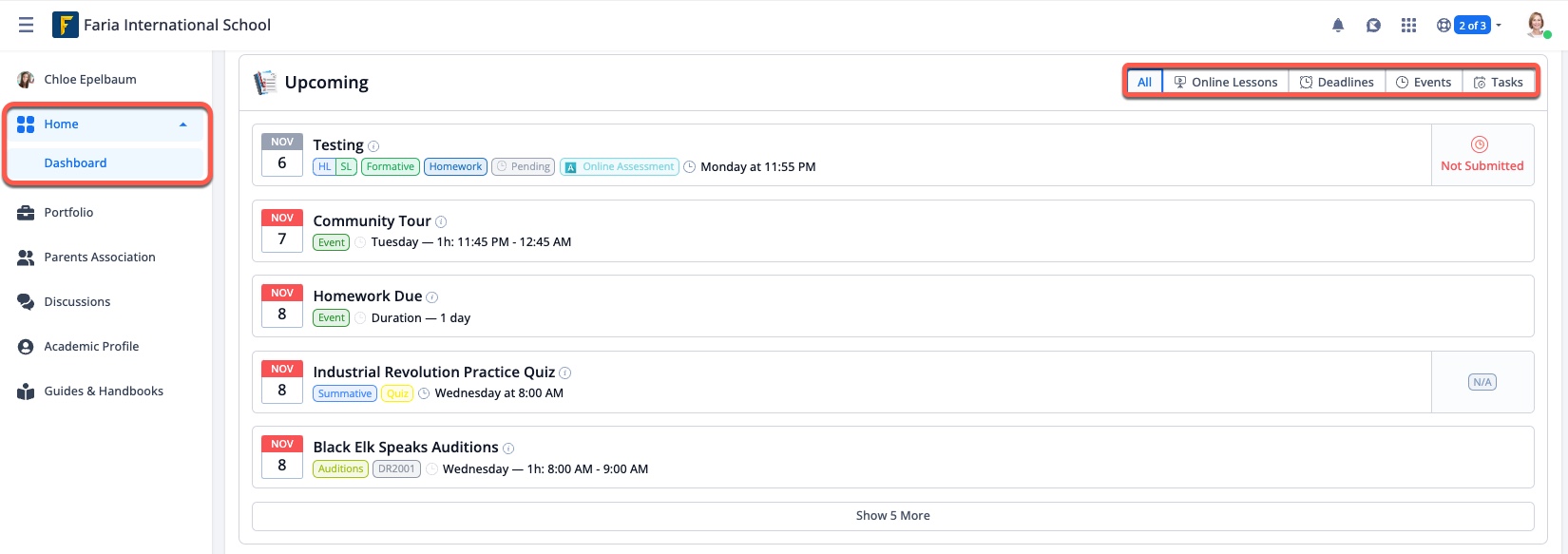Image resolution: width=1568 pixels, height=554 pixels.
Task: Open the apps grid launcher
Action: (1408, 26)
